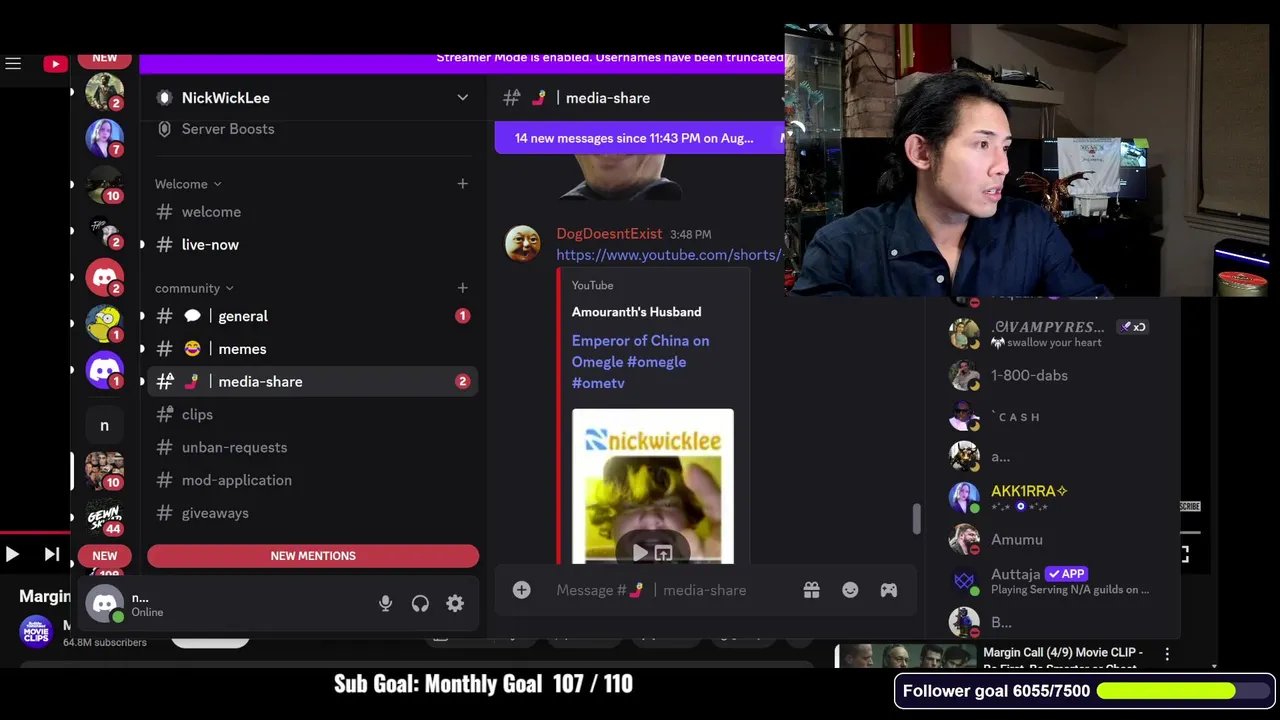Click the APP badge next to Auttaja

coord(1066,574)
